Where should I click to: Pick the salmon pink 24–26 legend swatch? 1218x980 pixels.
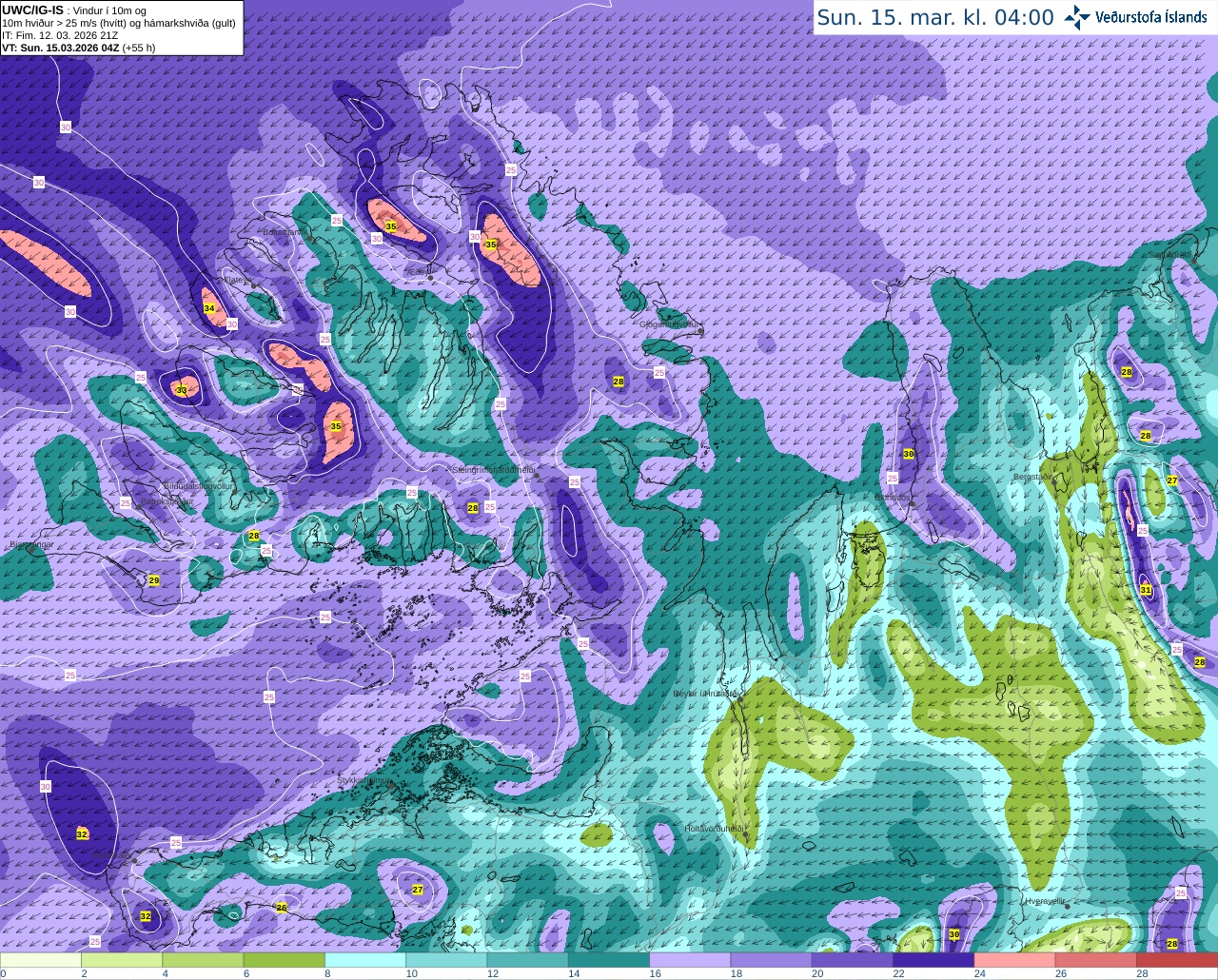1014,960
